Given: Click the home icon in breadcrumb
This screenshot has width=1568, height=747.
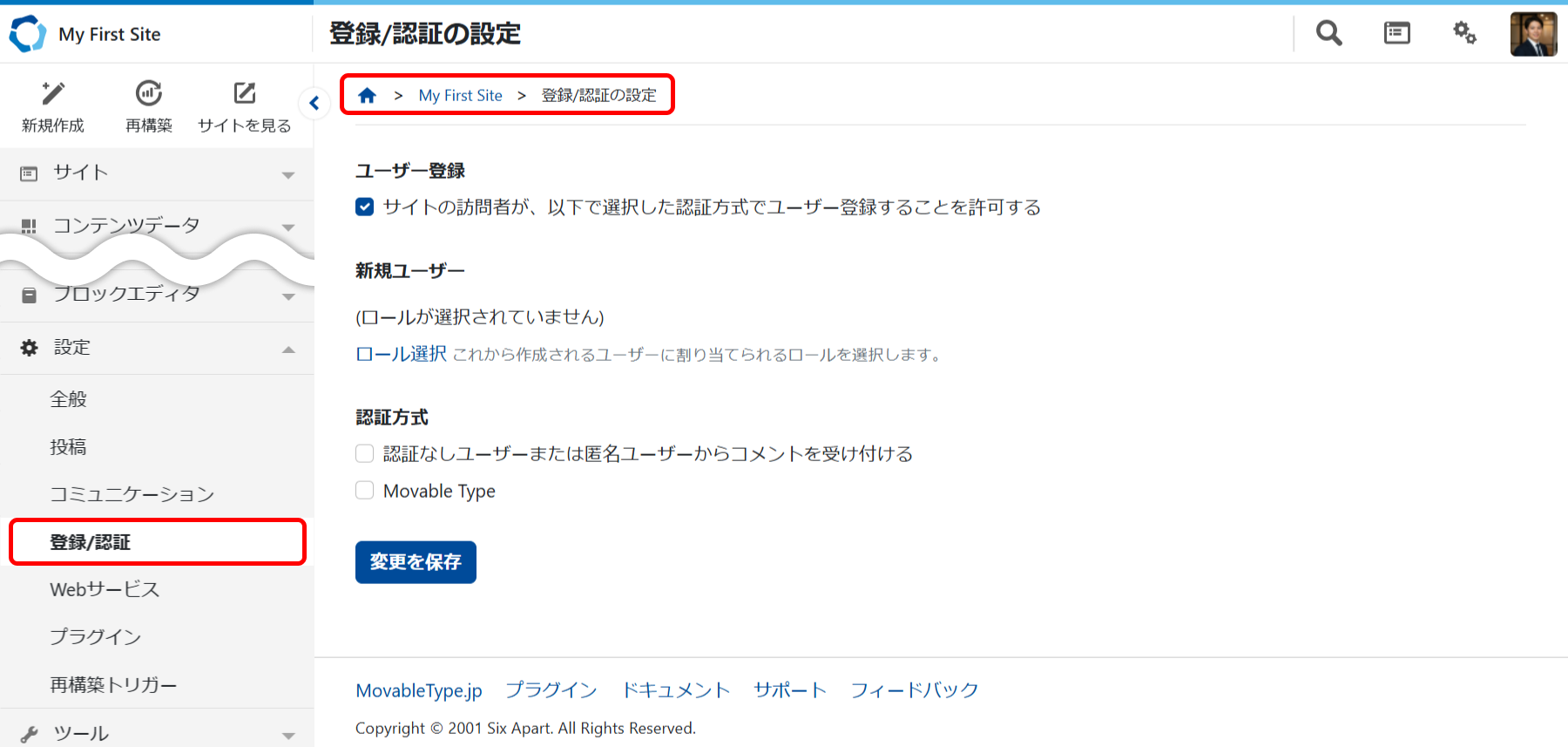Looking at the screenshot, I should [x=367, y=95].
